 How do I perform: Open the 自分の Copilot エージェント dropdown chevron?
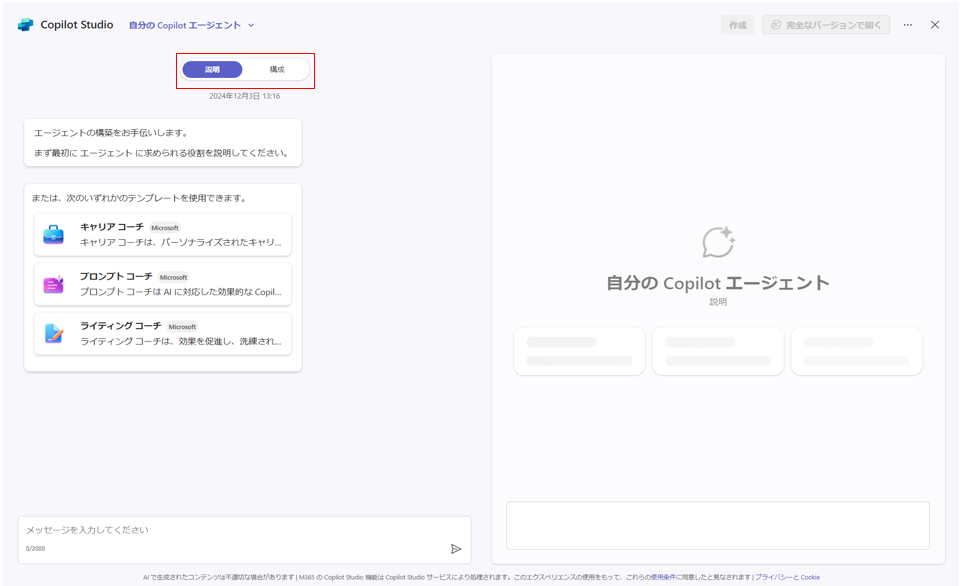click(251, 25)
